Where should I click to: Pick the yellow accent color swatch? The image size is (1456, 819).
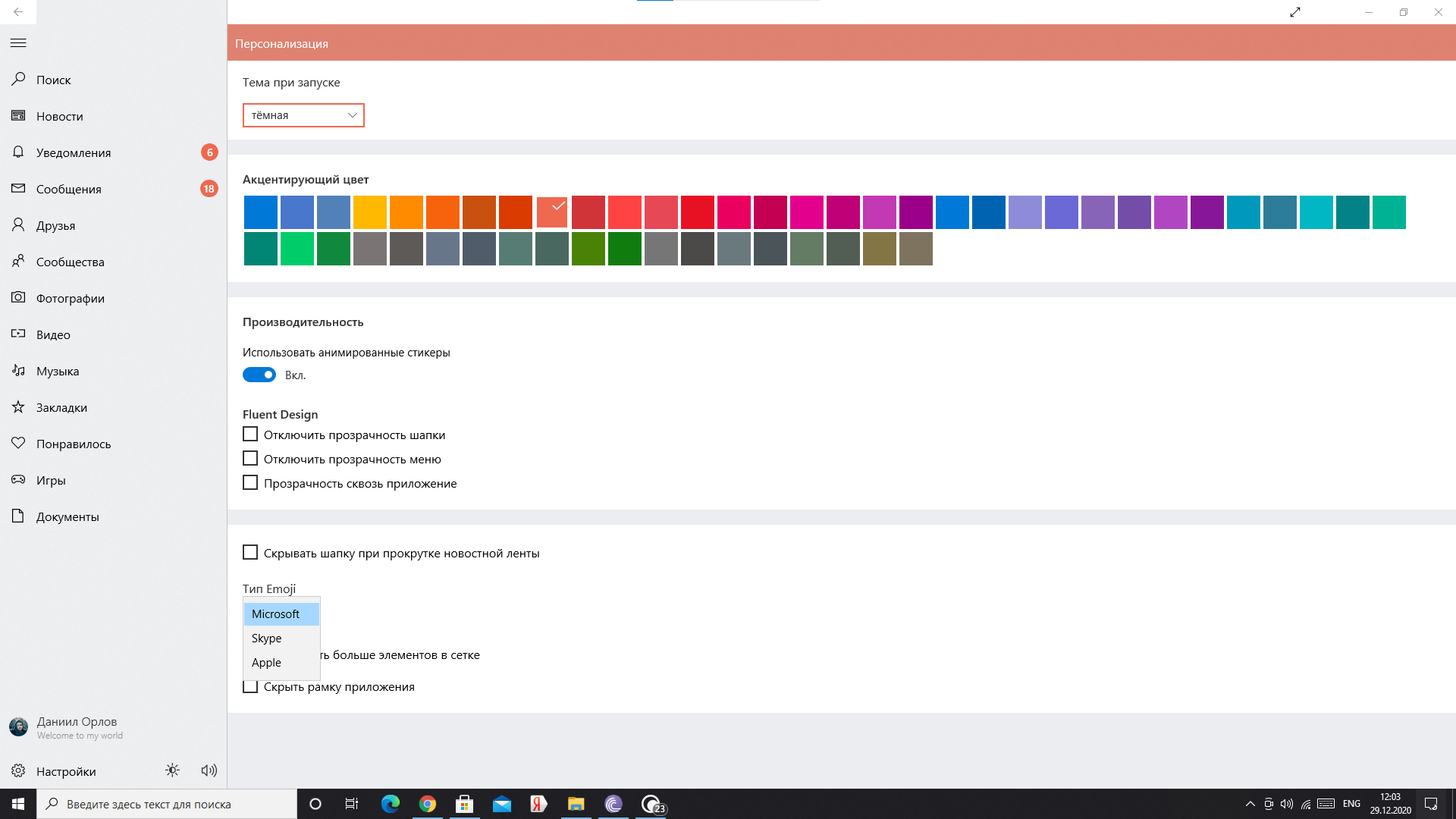coord(370,212)
